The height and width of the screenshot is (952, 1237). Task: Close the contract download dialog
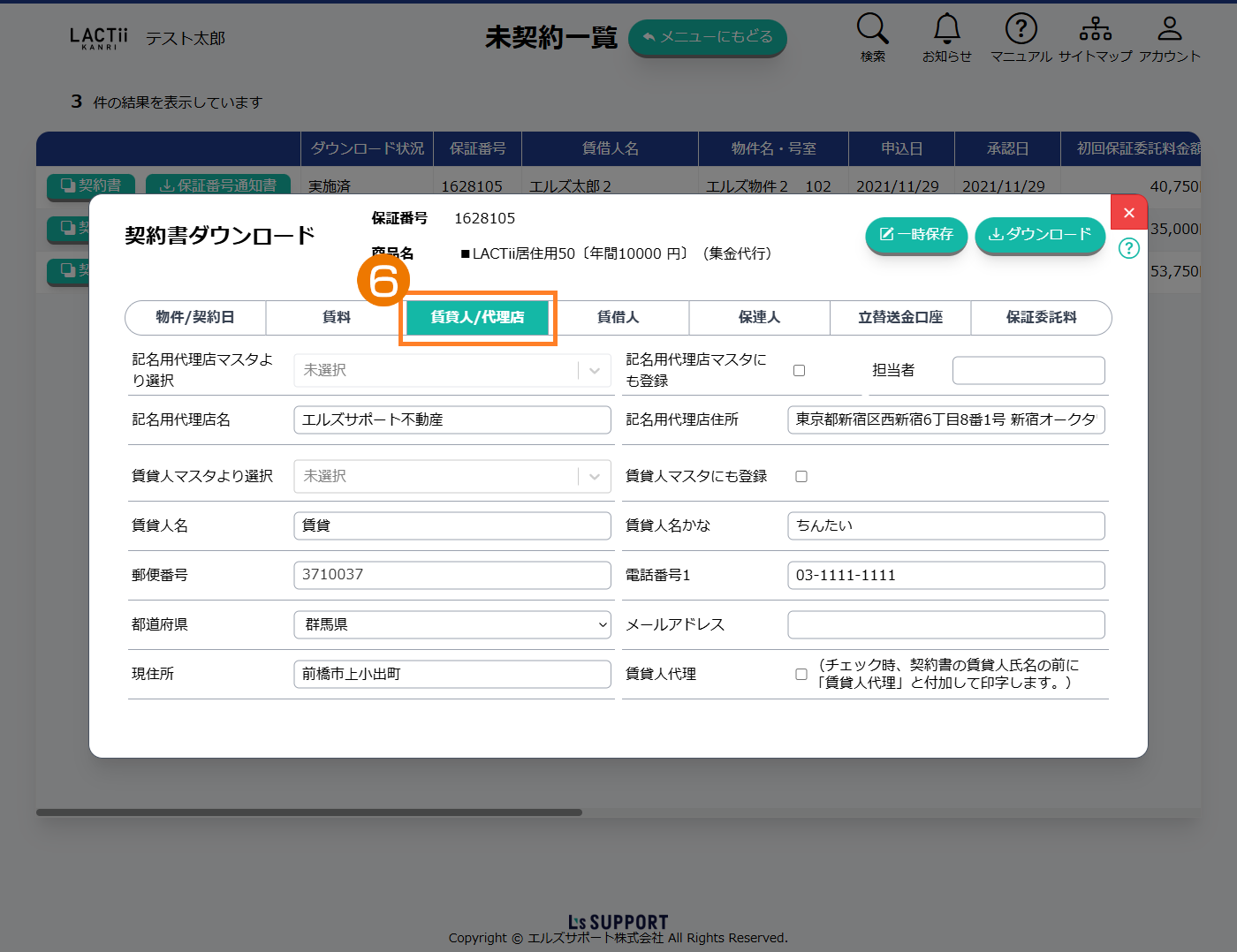point(1128,213)
